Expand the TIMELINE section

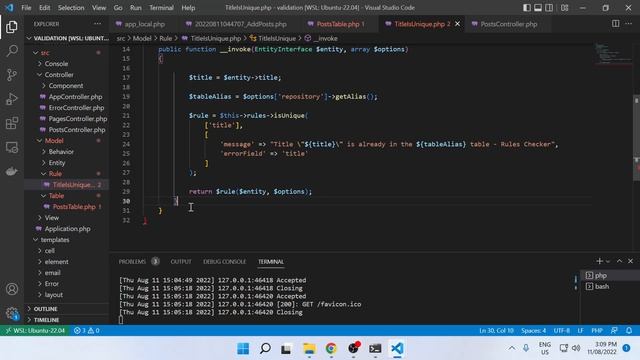point(46,320)
